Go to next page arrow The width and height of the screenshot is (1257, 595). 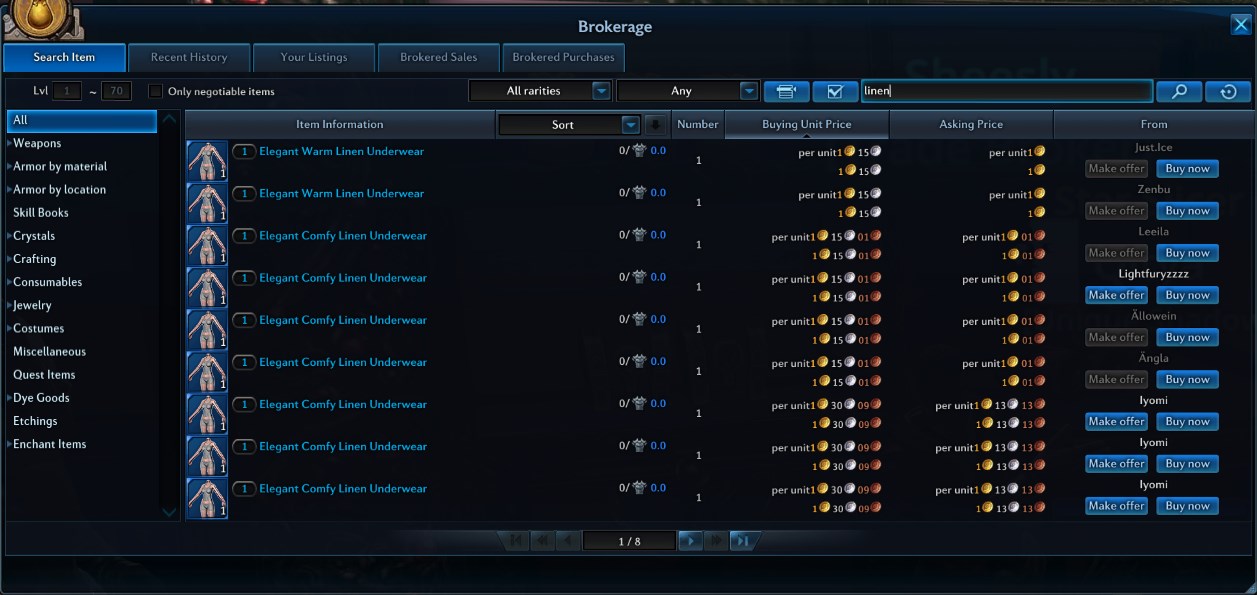tap(690, 541)
